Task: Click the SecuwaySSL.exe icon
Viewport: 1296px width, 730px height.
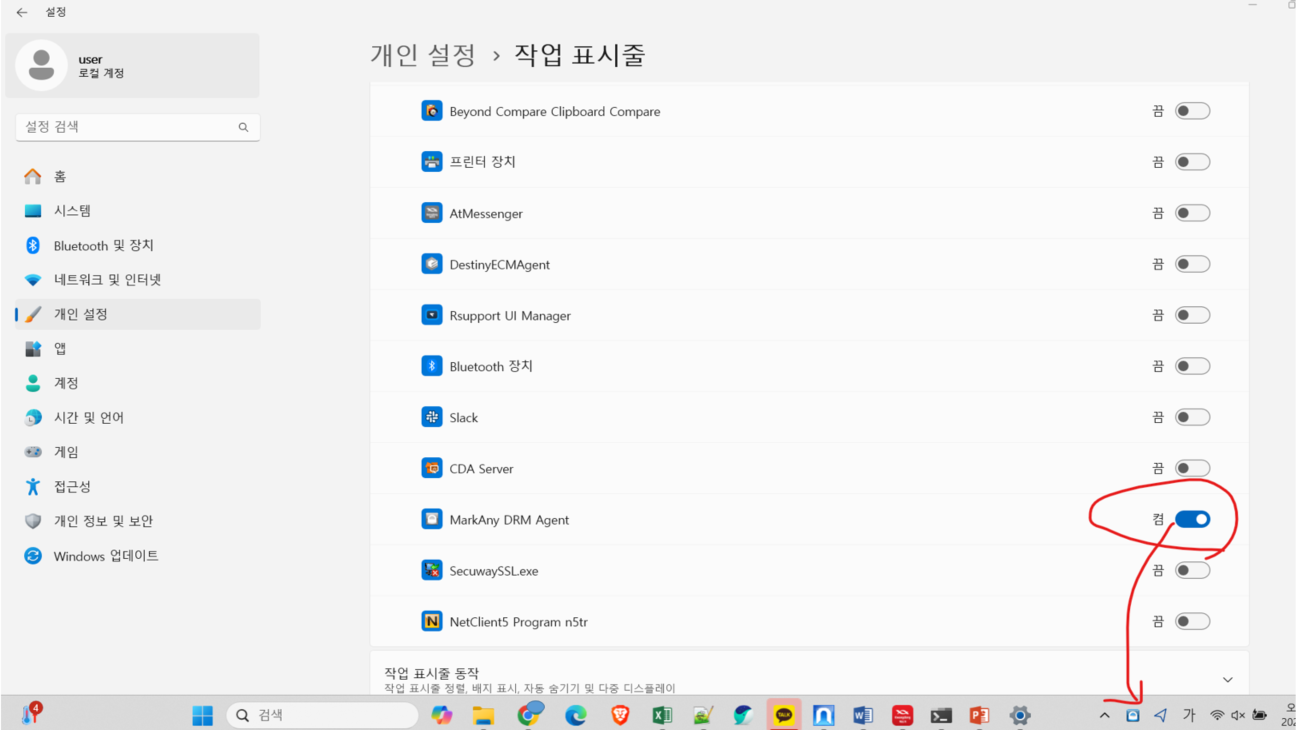Action: point(432,570)
